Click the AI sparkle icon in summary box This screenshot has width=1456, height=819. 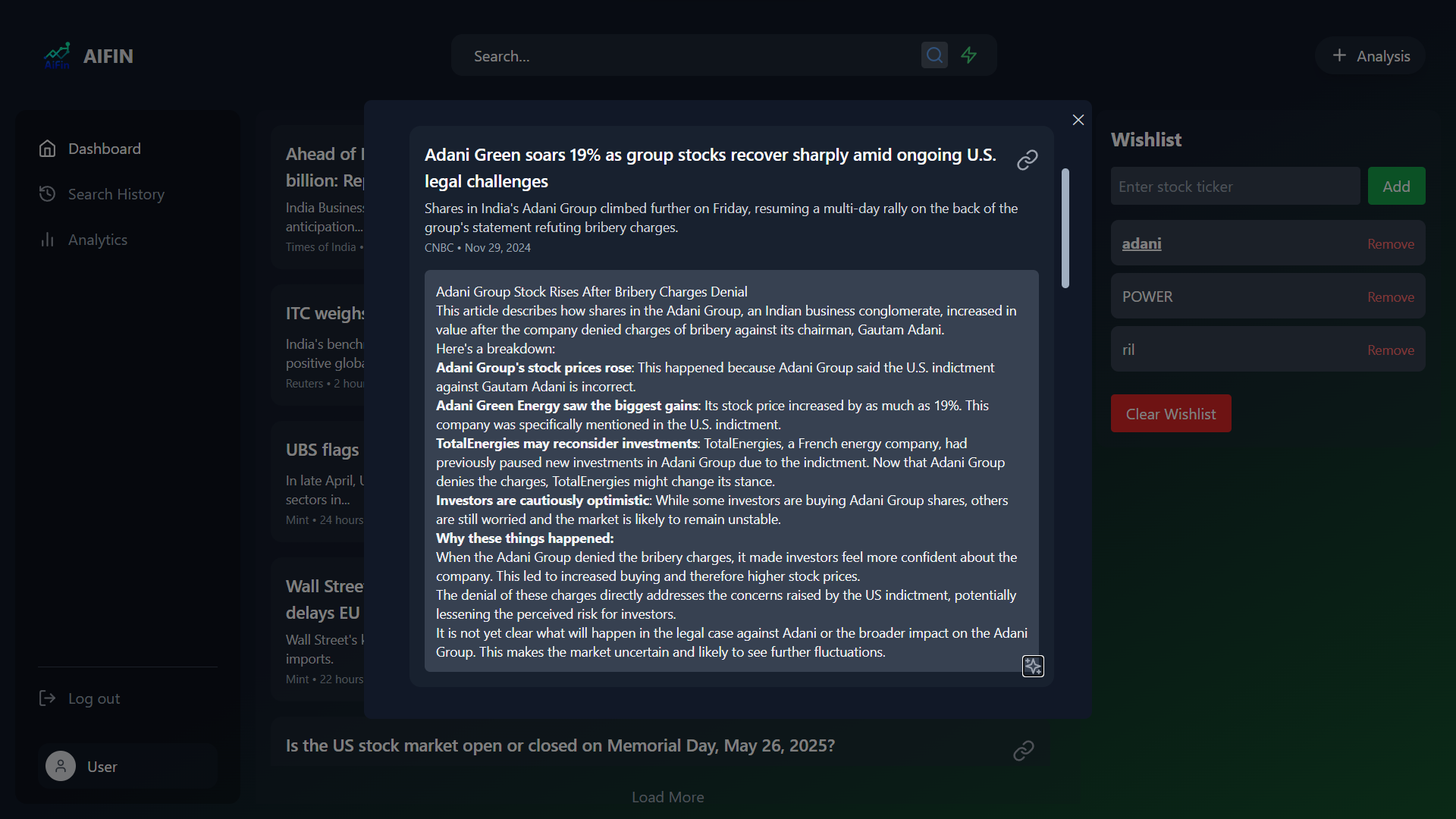click(x=1033, y=666)
